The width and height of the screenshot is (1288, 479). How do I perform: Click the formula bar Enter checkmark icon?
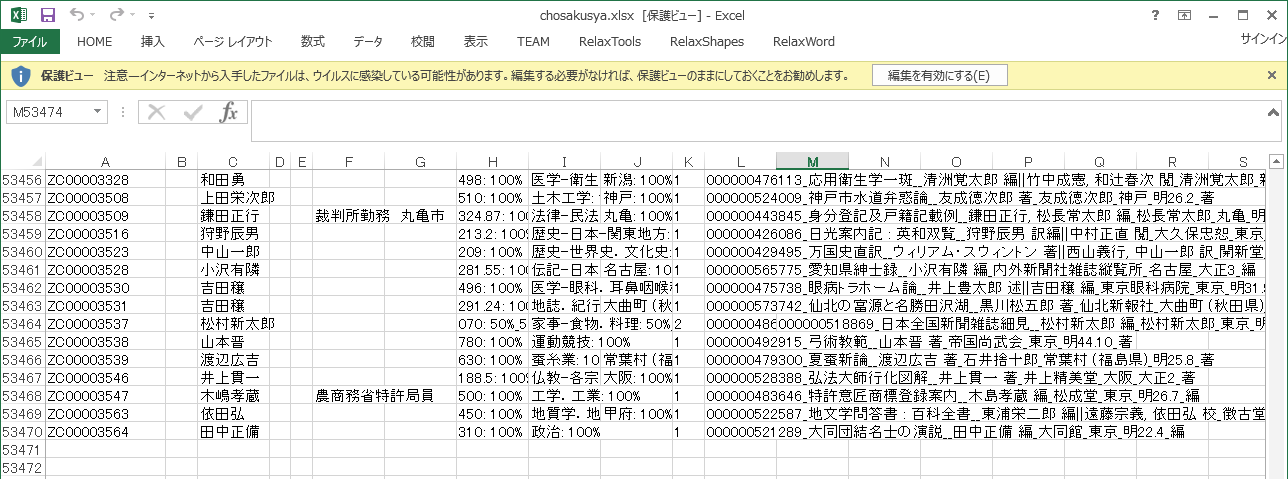(x=192, y=112)
